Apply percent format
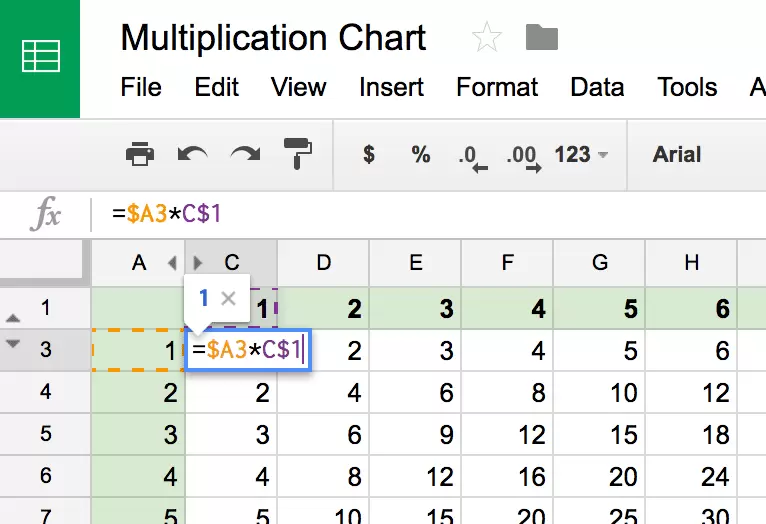 (x=420, y=154)
